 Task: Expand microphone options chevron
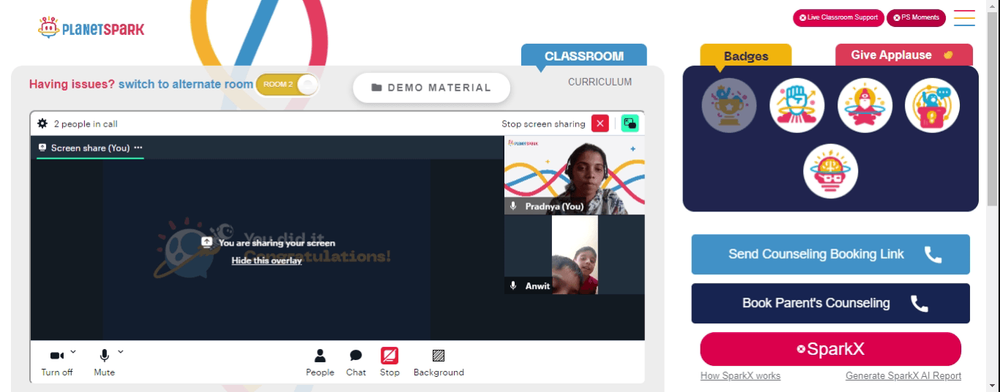(x=121, y=351)
